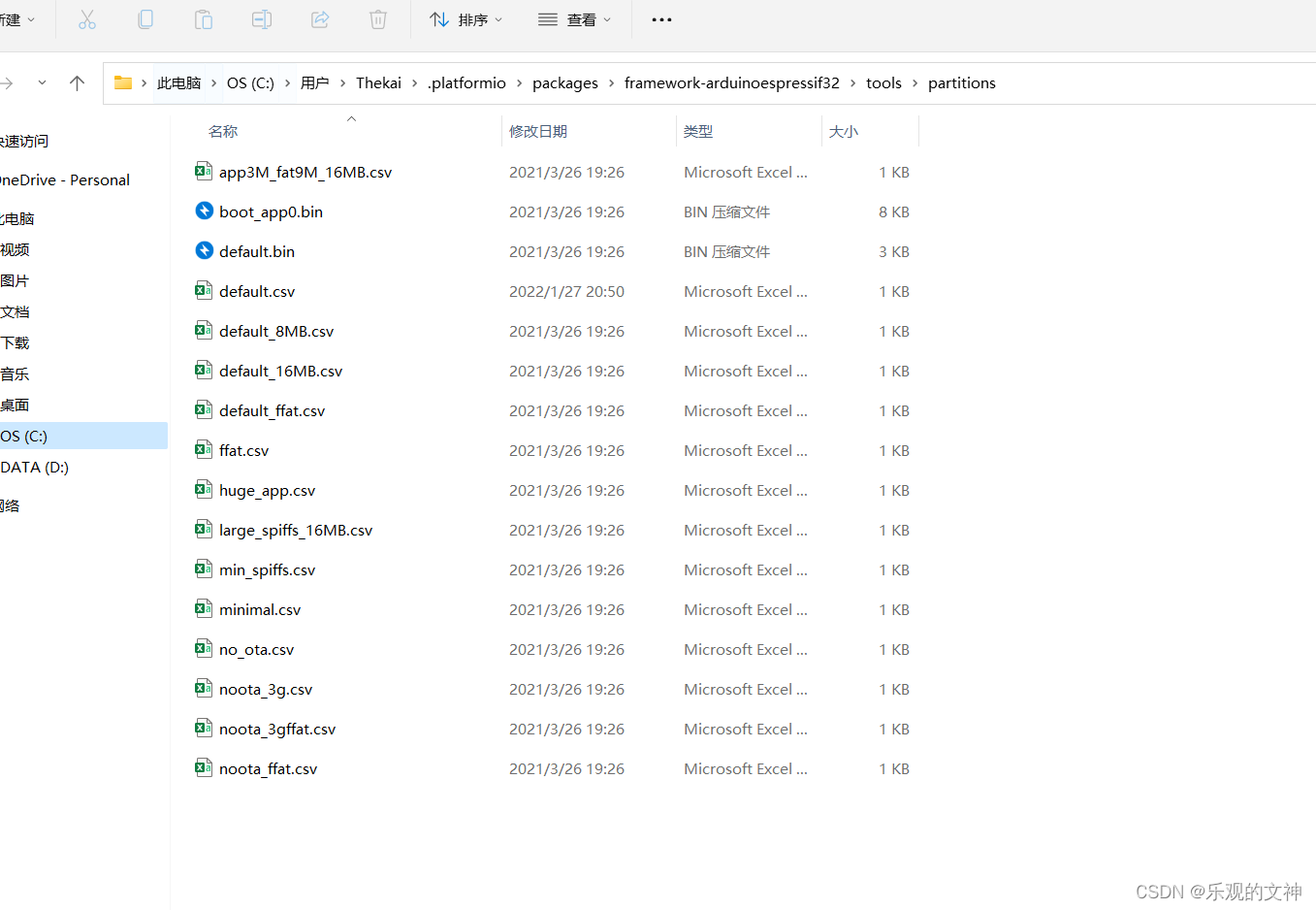Click Excel icon of noota_ffat.csv
The height and width of the screenshot is (910, 1316).
click(x=204, y=768)
